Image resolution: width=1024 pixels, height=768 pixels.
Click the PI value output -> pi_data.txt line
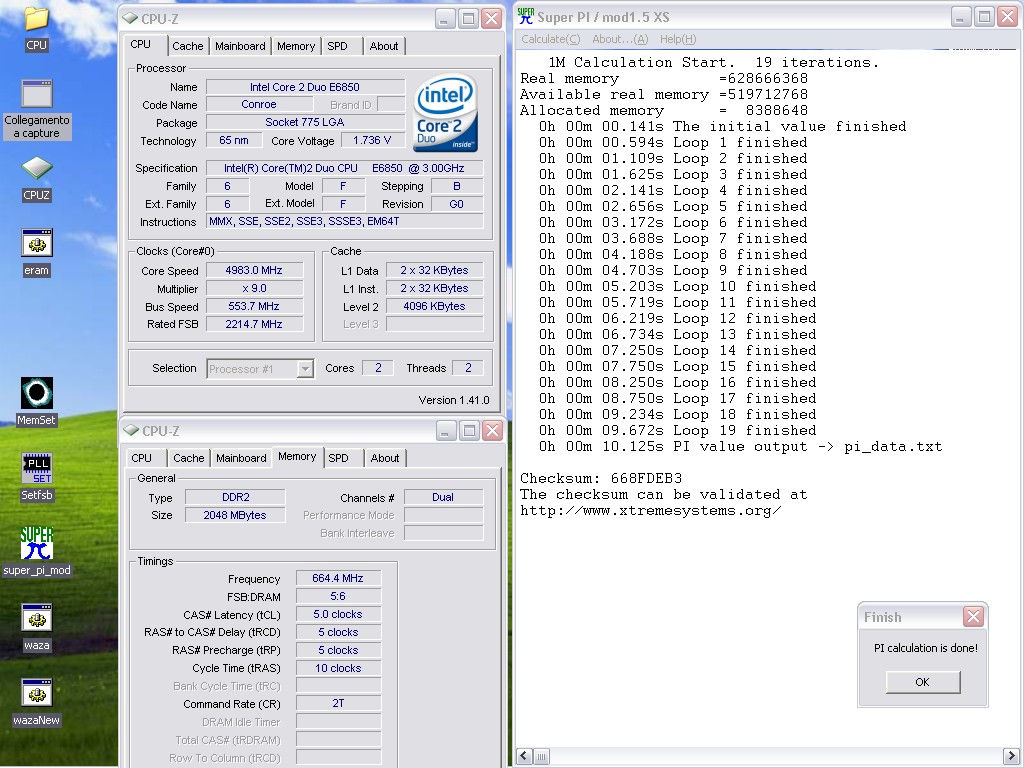tap(741, 447)
